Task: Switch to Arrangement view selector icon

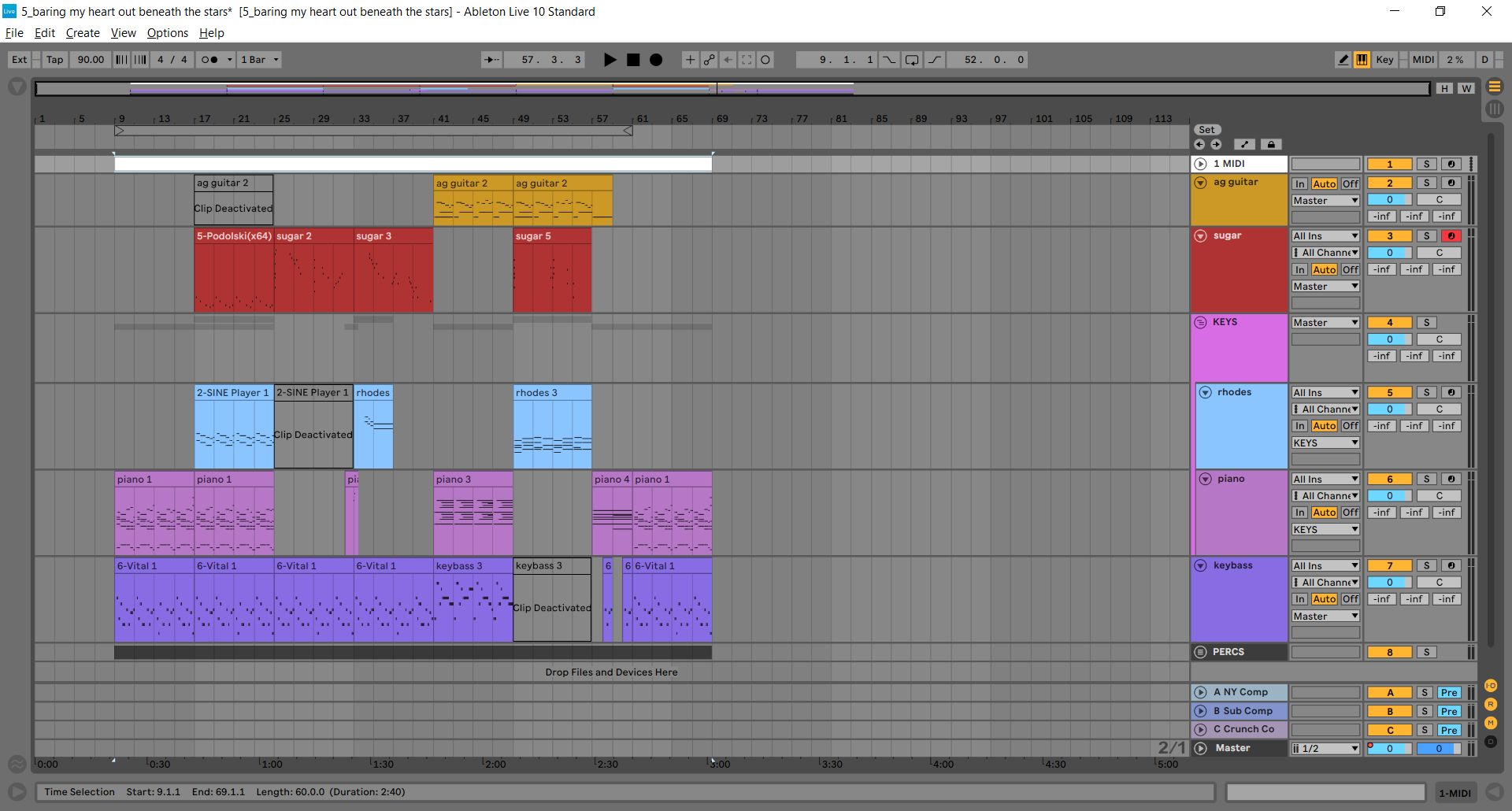Action: (1495, 87)
